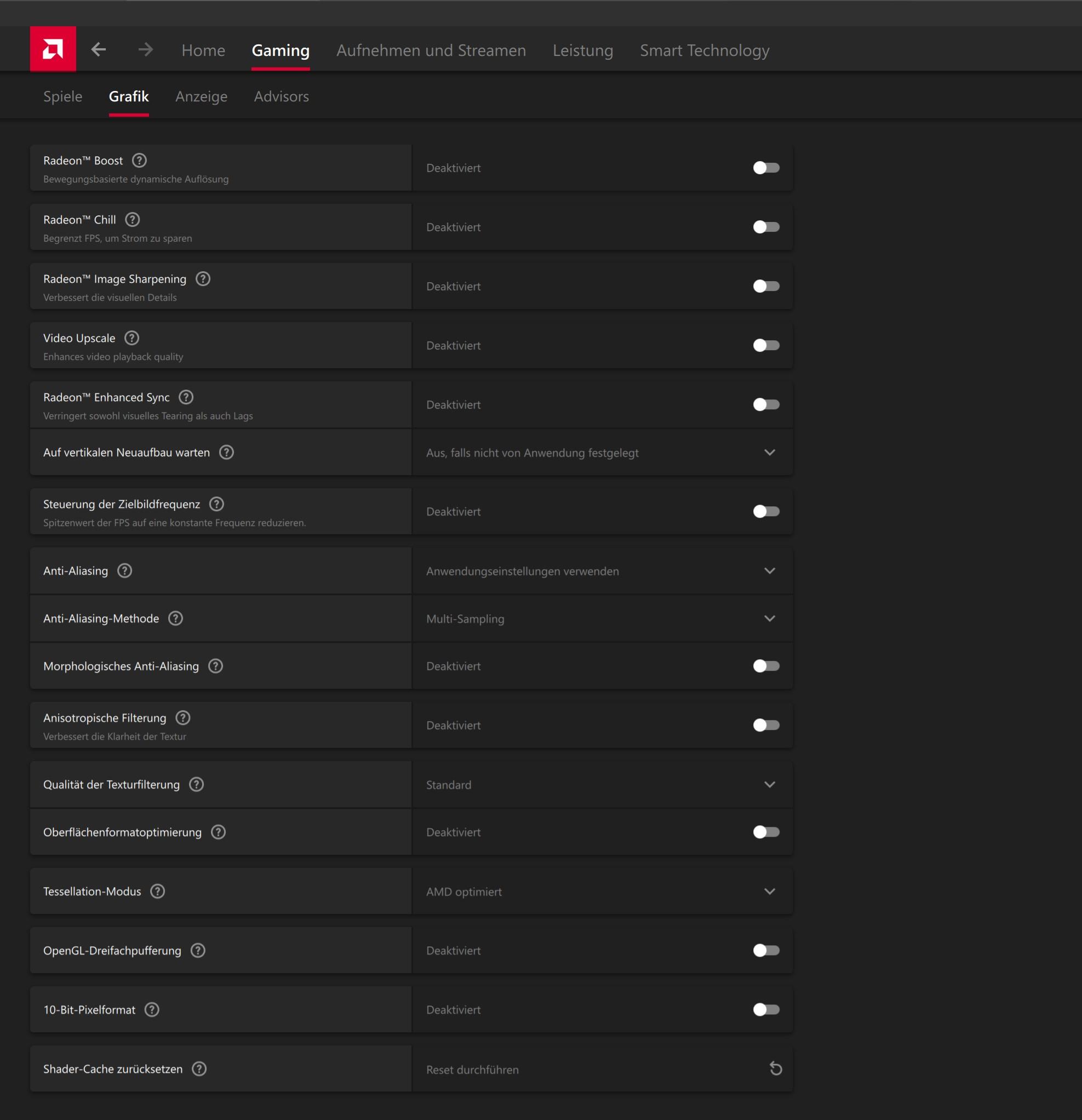Go back with the left arrow
This screenshot has height=1120, width=1082.
pyautogui.click(x=99, y=50)
